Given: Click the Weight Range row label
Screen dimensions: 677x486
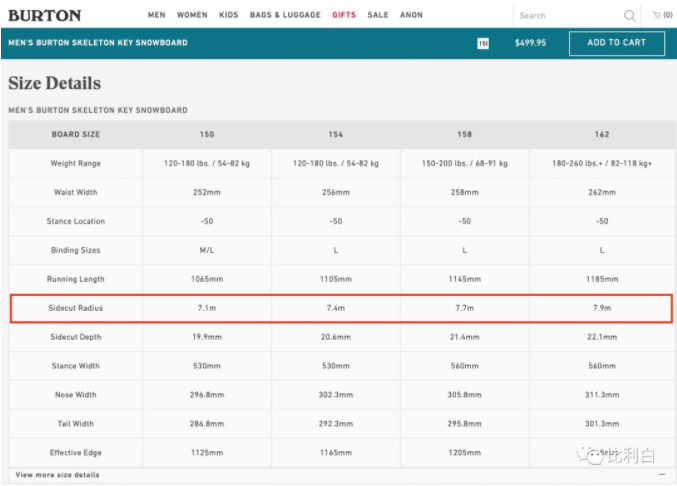Looking at the screenshot, I should (x=76, y=163).
